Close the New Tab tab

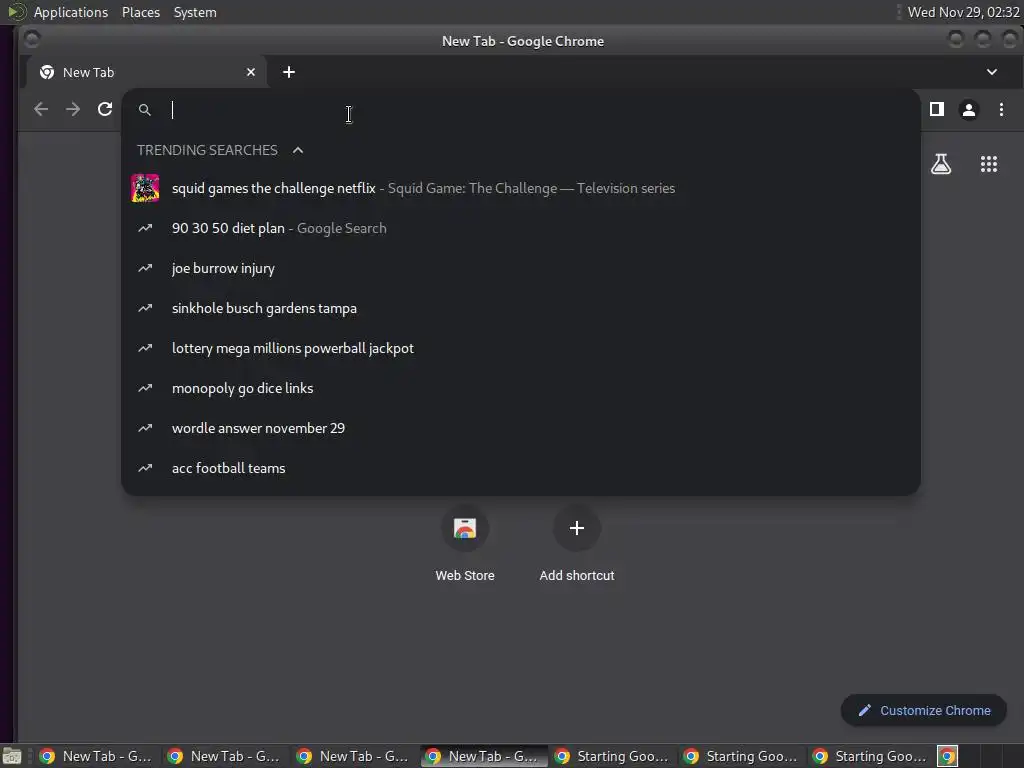click(251, 72)
